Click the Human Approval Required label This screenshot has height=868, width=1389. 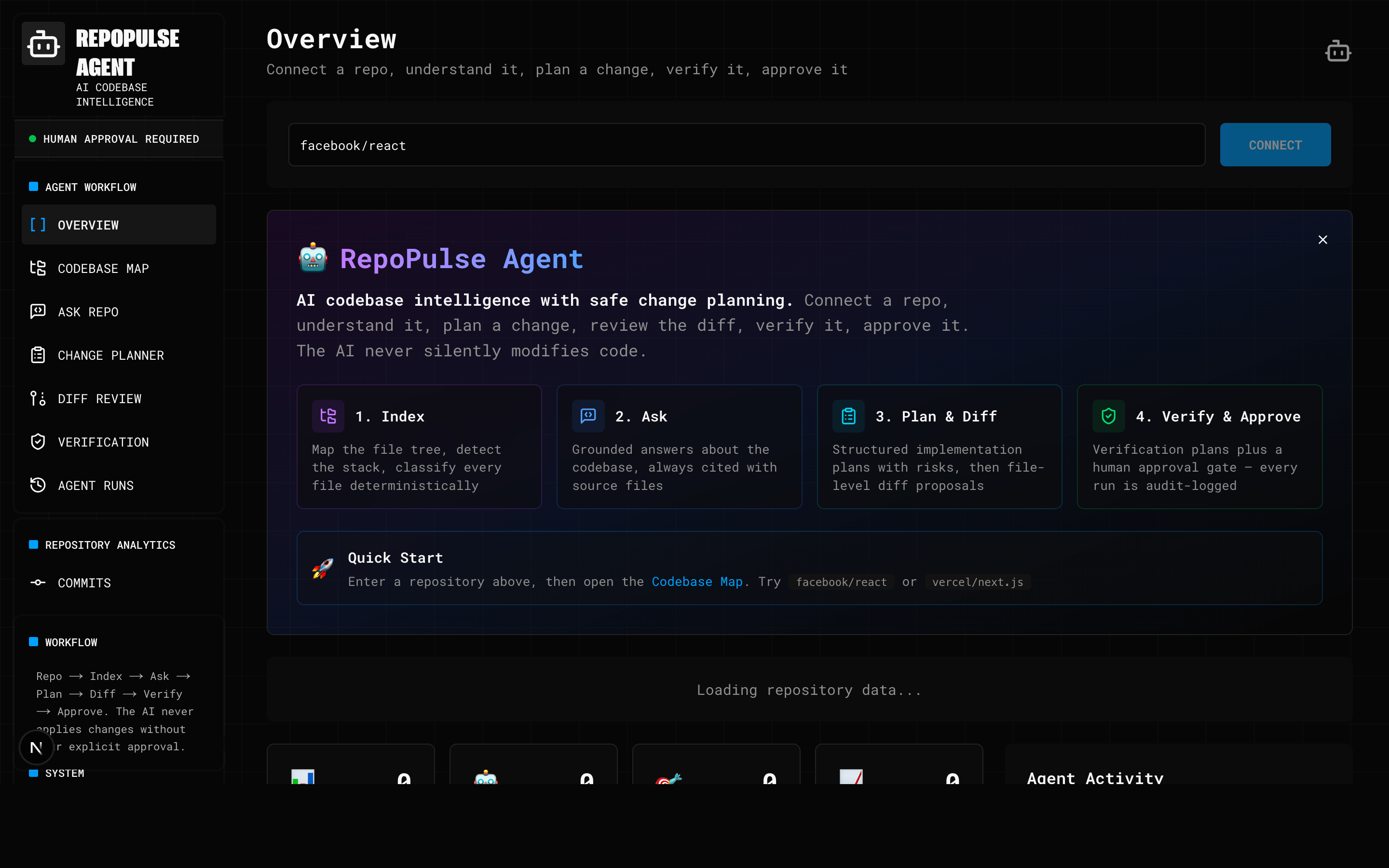121,139
